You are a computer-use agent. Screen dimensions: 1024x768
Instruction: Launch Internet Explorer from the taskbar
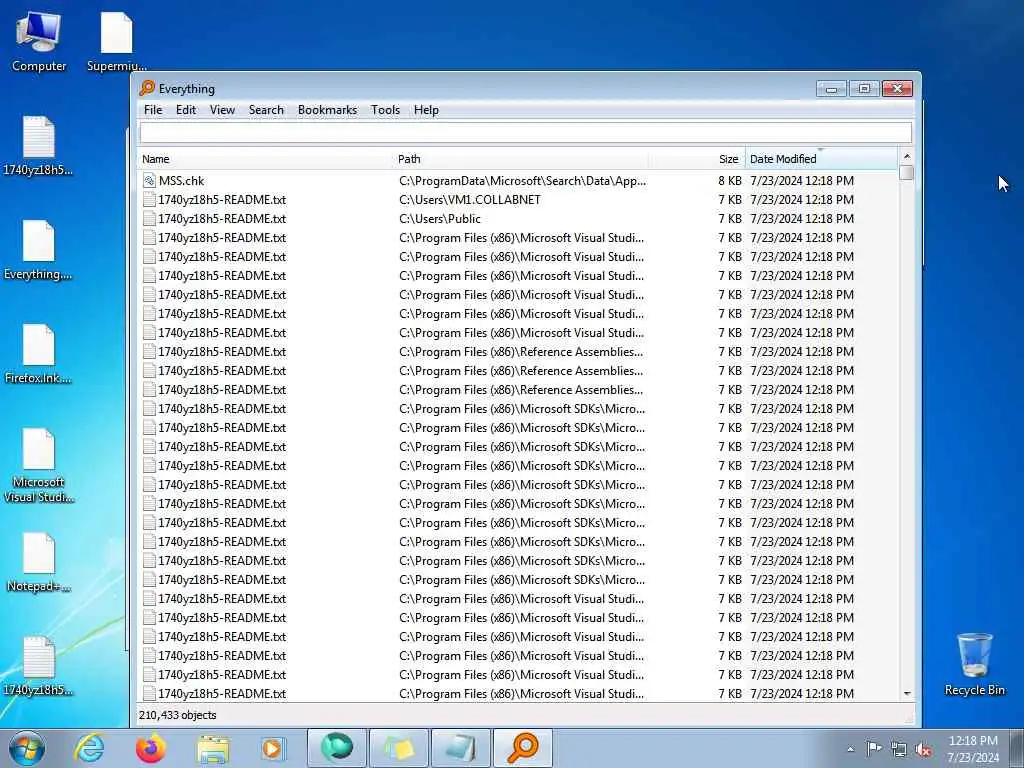point(89,748)
